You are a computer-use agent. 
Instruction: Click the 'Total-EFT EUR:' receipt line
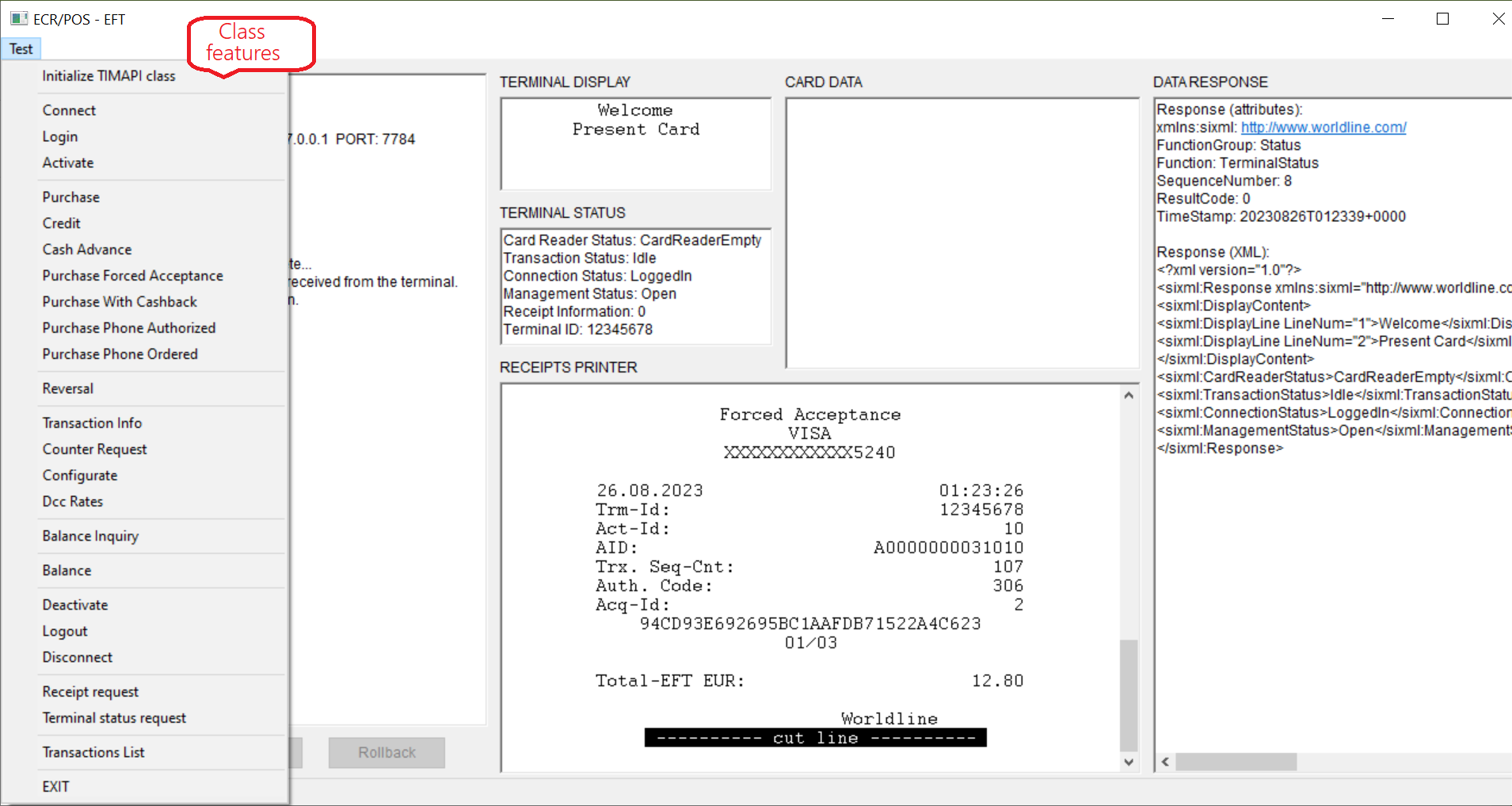tap(809, 681)
